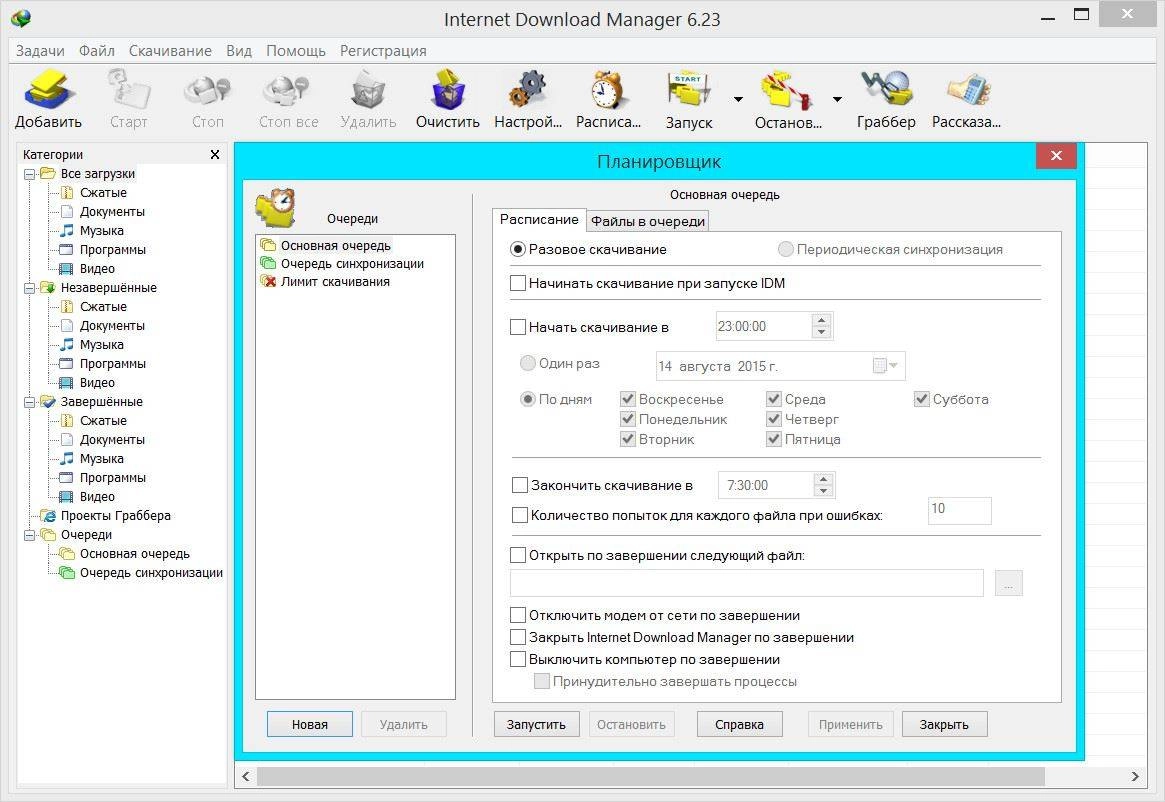Select Лимит скачивания queue entry
The height and width of the screenshot is (802, 1165).
pos(335,282)
